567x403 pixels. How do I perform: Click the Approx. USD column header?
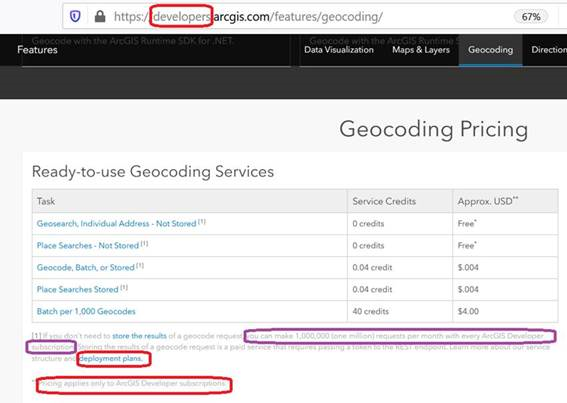[x=488, y=201]
